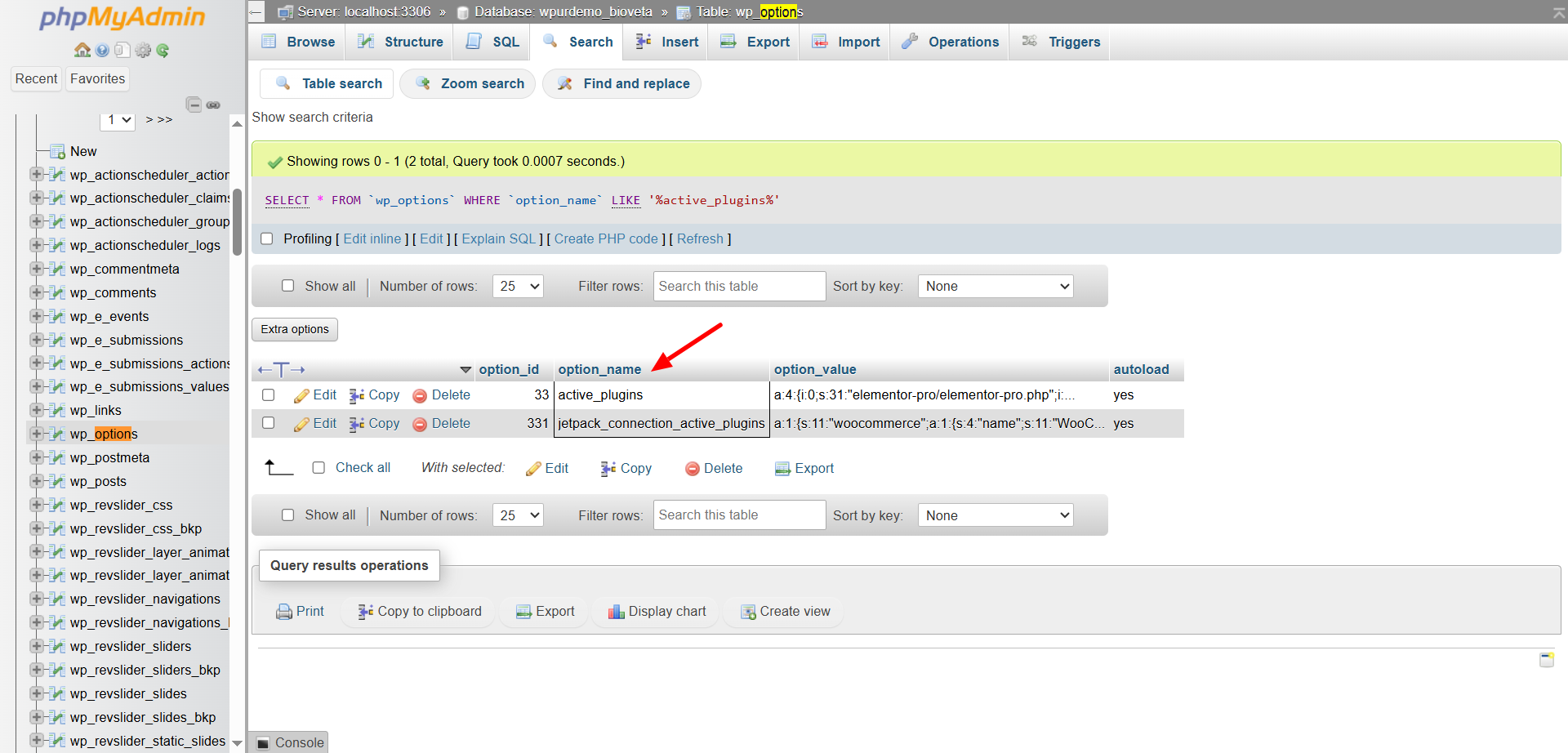This screenshot has height=753, width=1568.
Task: Open Favorites tables list
Action: pyautogui.click(x=97, y=79)
